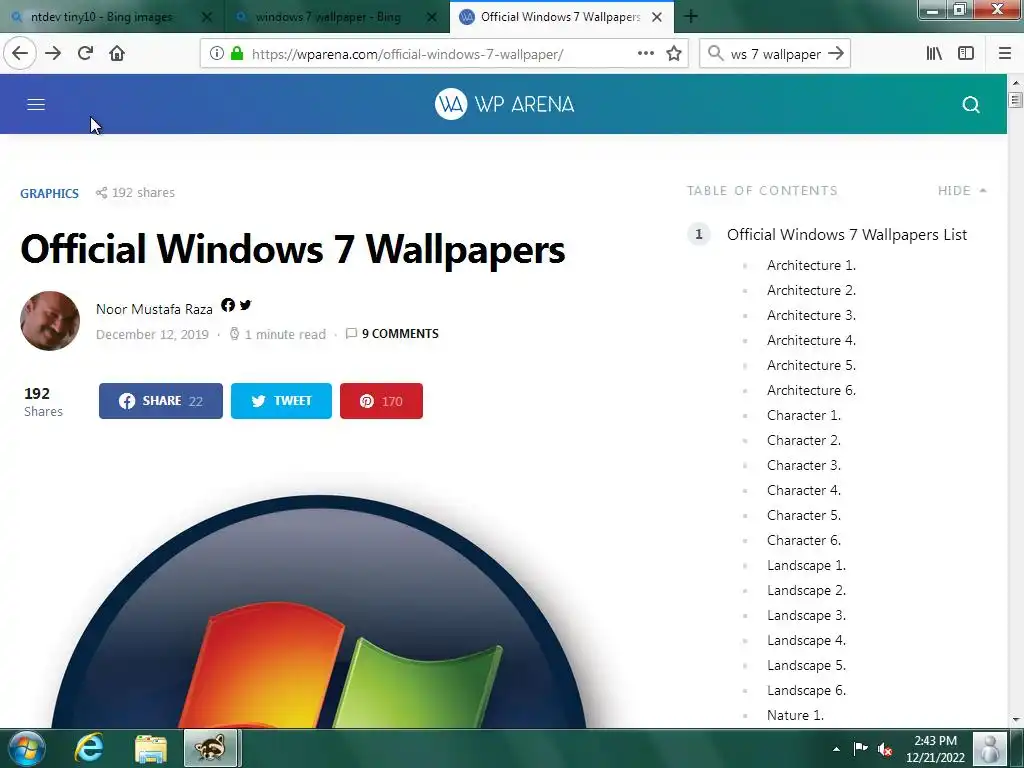
Task: Jump to Landscape 5 entry
Action: (806, 665)
